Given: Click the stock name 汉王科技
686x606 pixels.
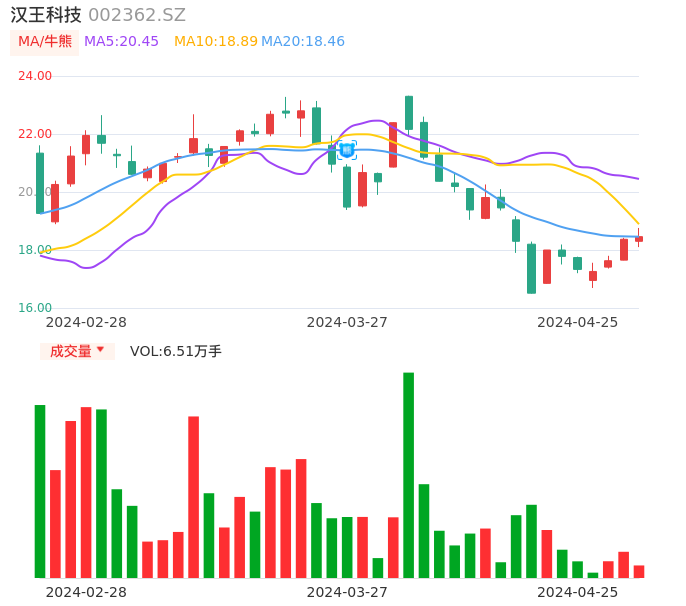Looking at the screenshot, I should click(46, 15).
